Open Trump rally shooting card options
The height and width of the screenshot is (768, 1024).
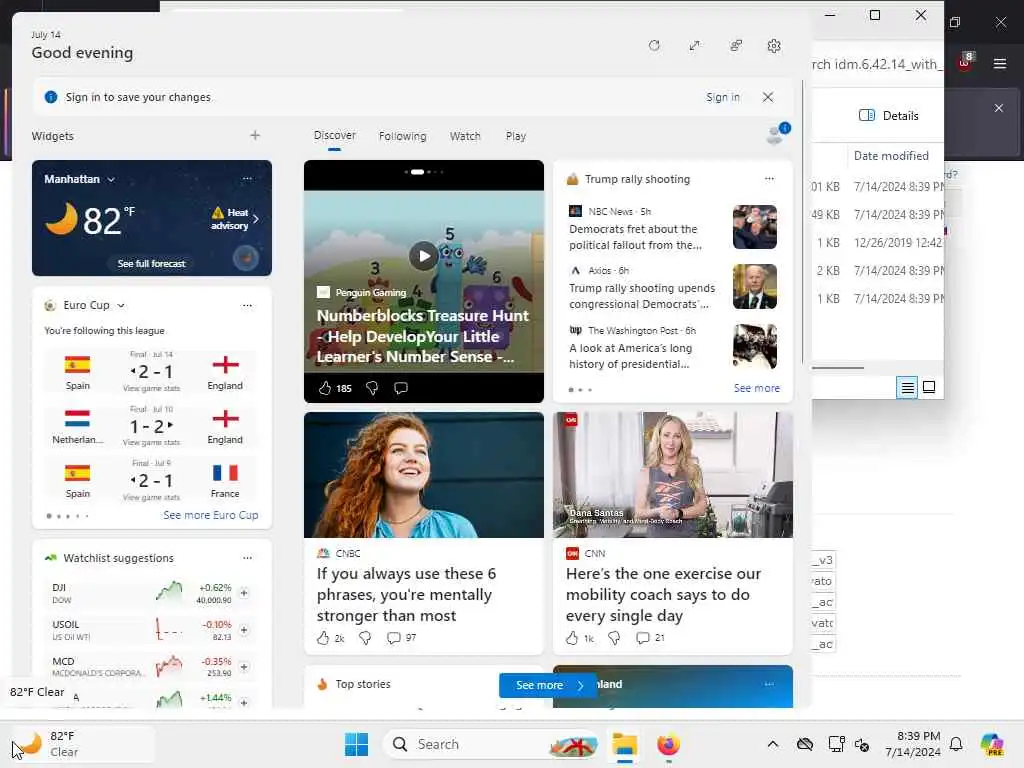[x=769, y=178]
